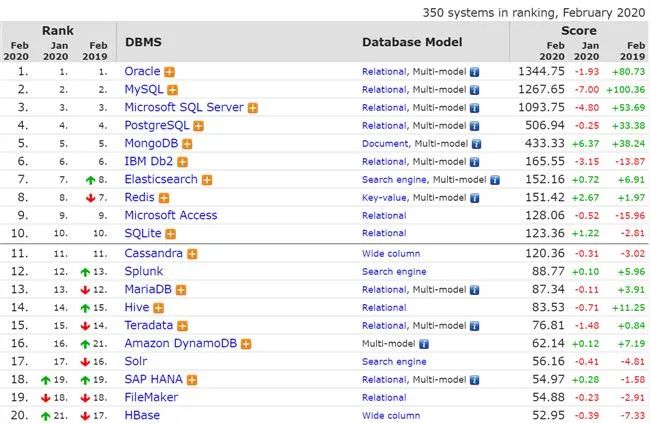The image size is (650, 423).
Task: Click the plus icon beside MySQL
Action: (173, 90)
